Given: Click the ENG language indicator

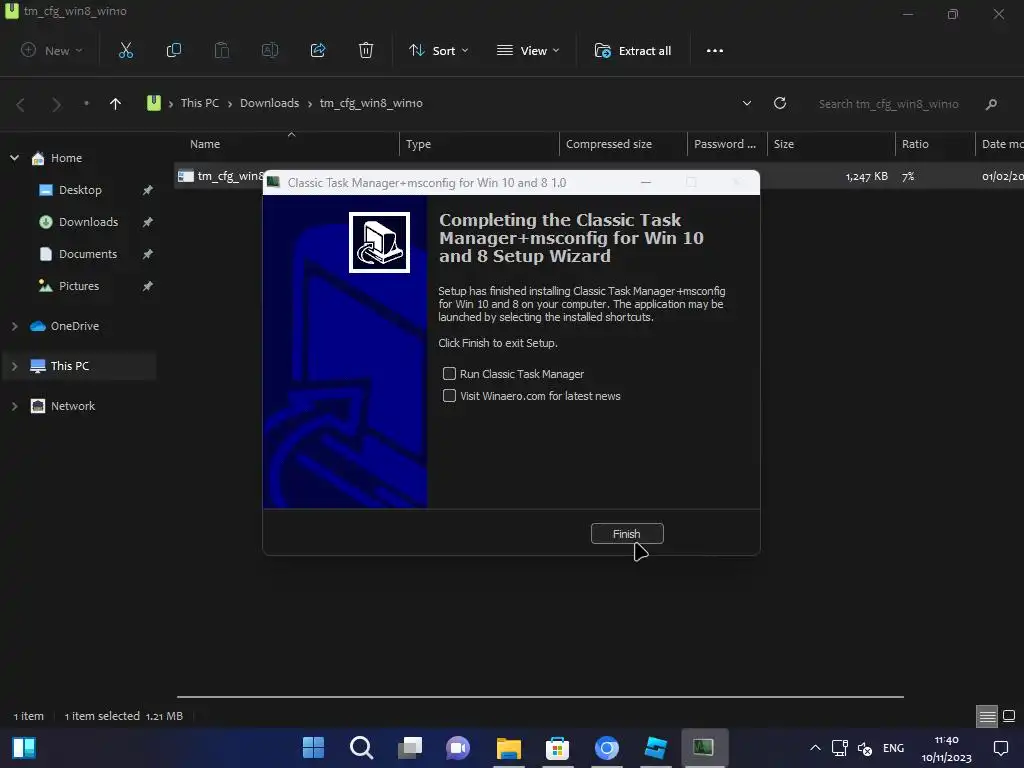Looking at the screenshot, I should click(x=893, y=748).
